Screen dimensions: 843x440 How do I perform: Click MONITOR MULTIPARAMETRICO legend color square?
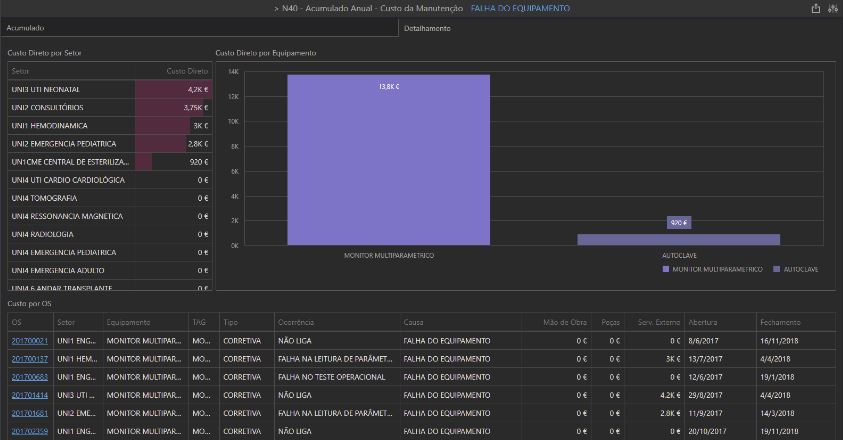(x=665, y=269)
